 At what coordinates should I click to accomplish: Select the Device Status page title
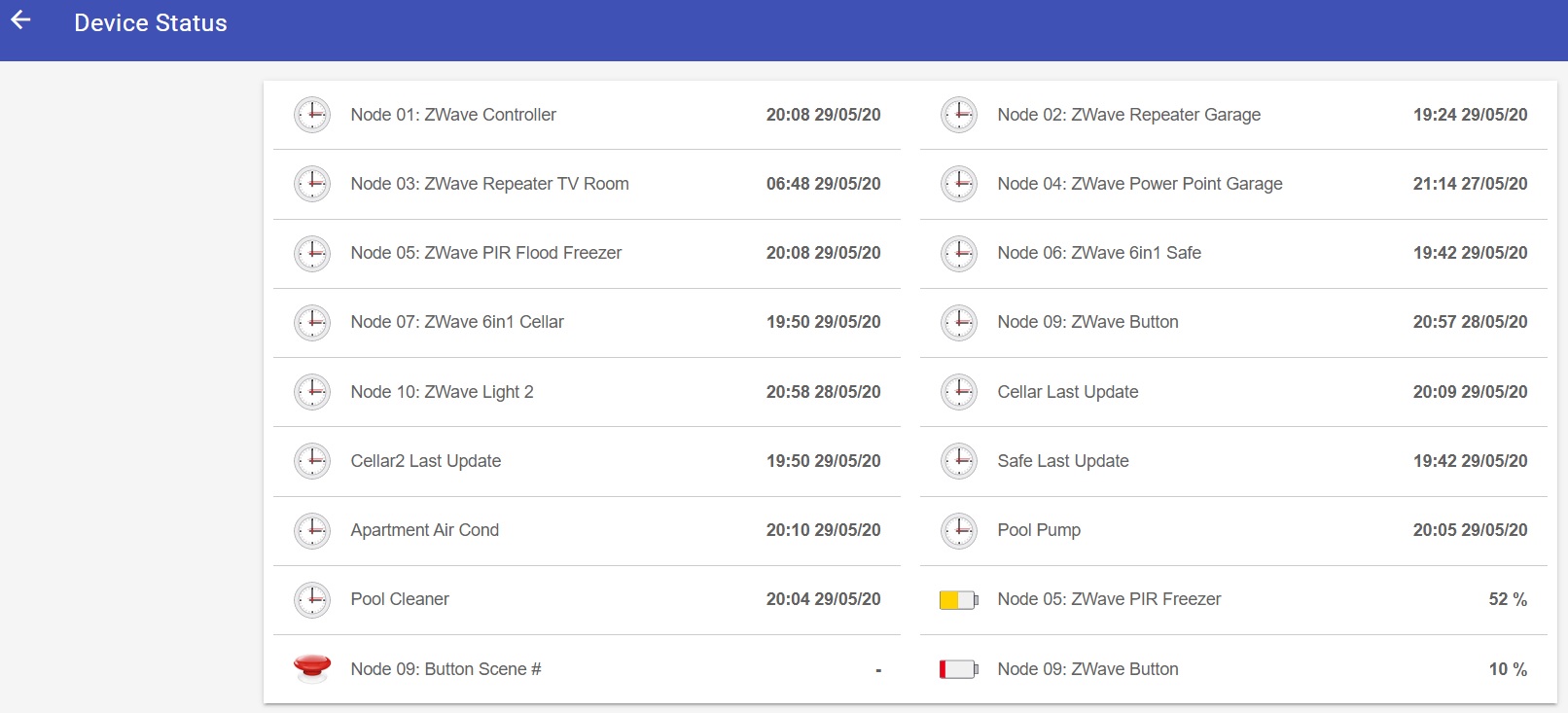point(151,23)
